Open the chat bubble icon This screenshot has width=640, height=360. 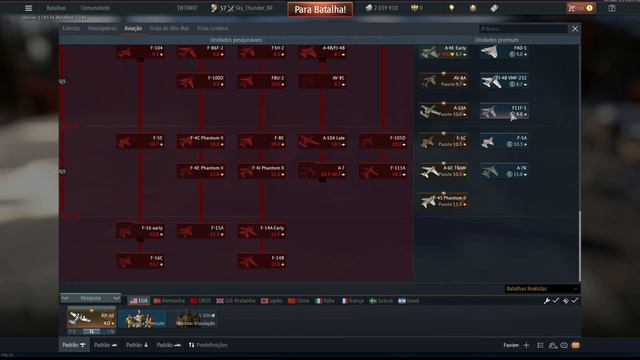[x=564, y=345]
